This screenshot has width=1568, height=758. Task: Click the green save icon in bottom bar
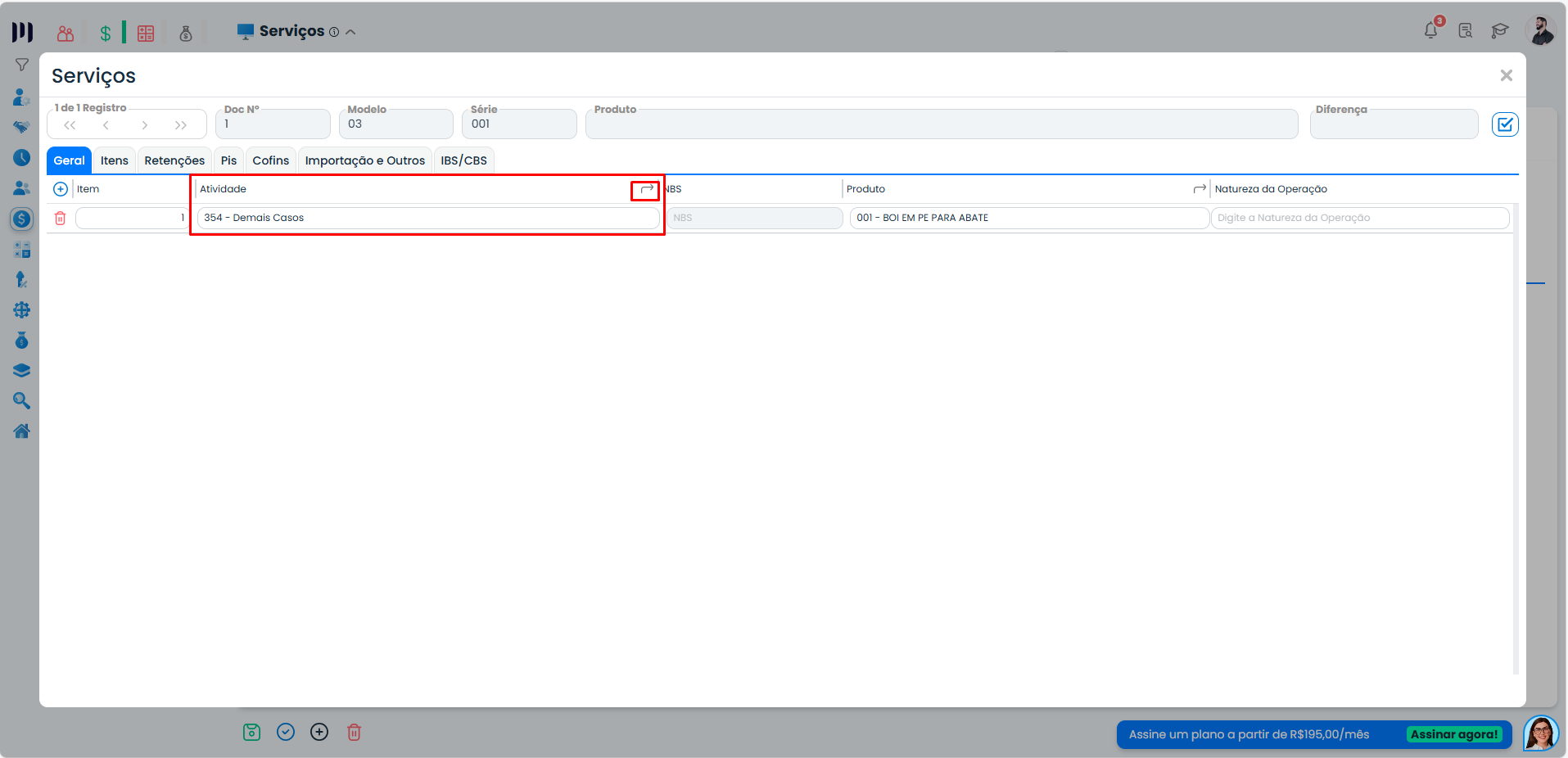tap(252, 732)
